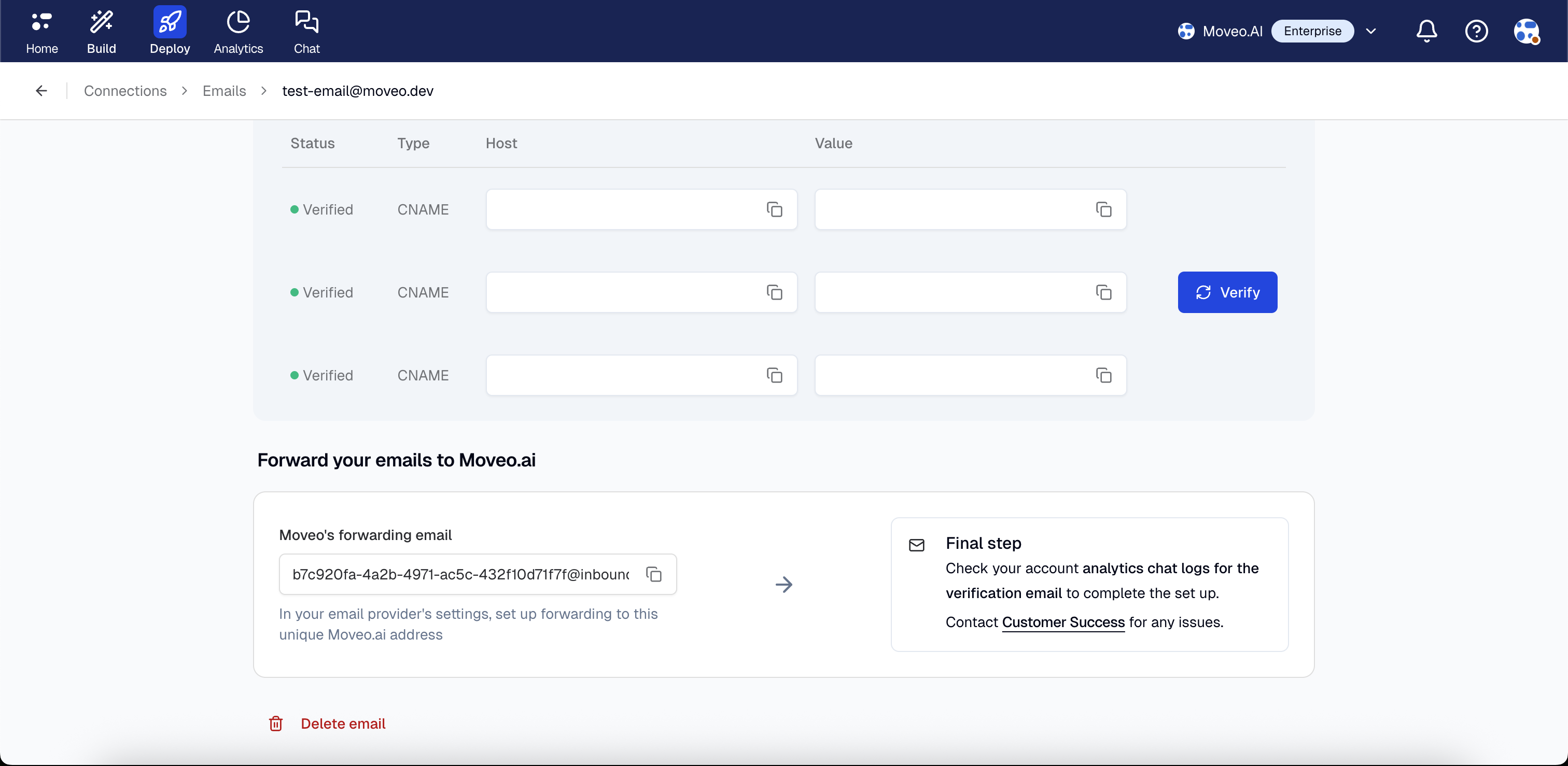Open the Build section
1568x766 pixels.
click(x=101, y=31)
